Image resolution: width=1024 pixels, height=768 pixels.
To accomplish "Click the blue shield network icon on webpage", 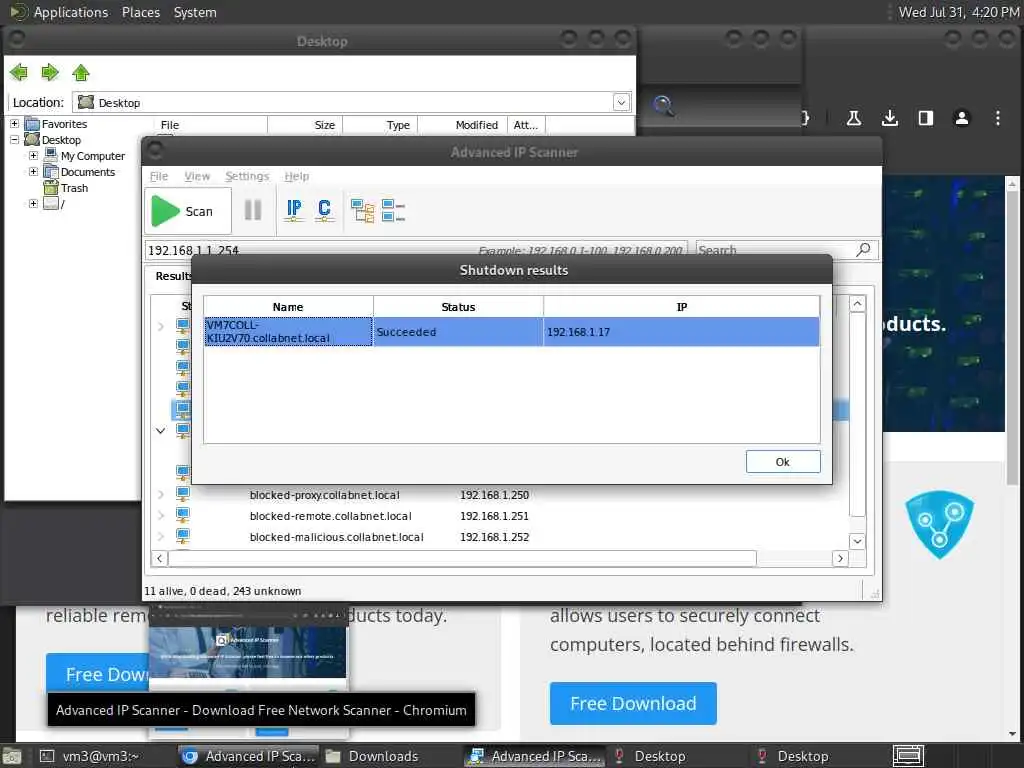I will point(939,524).
